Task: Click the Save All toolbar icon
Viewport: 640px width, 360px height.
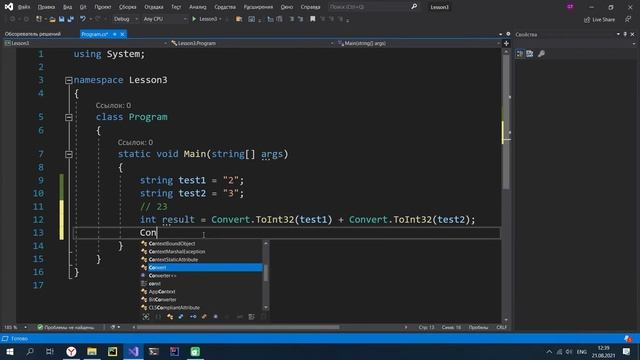Action: click(71, 19)
